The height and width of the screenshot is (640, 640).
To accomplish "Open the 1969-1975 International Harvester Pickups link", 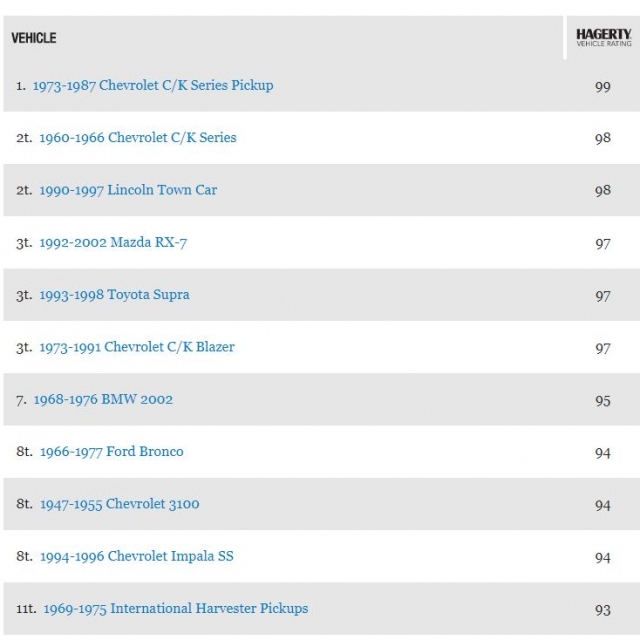I will pos(175,609).
